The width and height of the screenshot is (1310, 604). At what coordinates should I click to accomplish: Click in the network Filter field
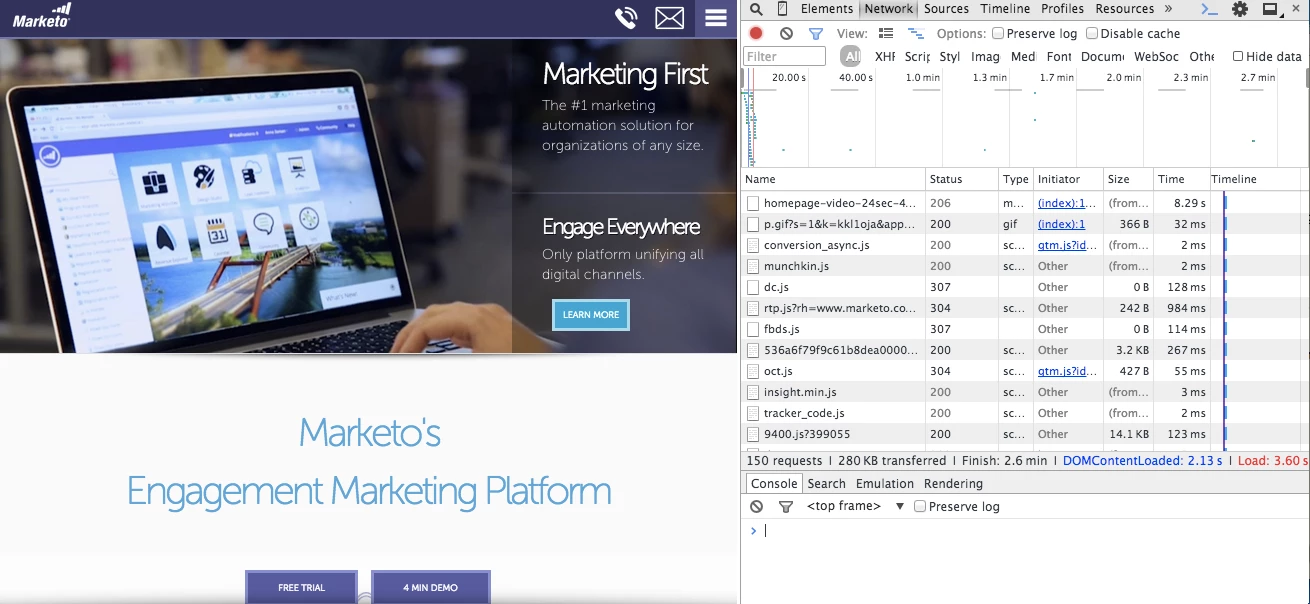(x=785, y=57)
